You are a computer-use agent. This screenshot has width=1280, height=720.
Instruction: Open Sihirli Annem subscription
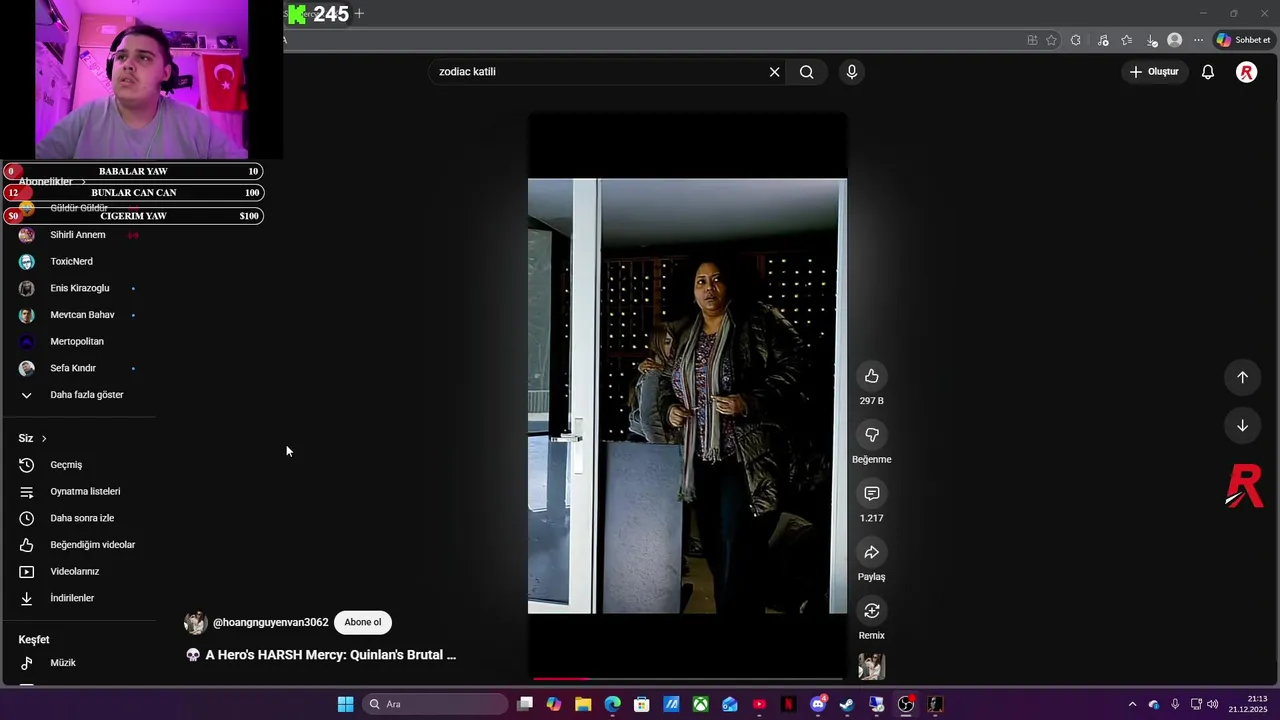tap(78, 235)
